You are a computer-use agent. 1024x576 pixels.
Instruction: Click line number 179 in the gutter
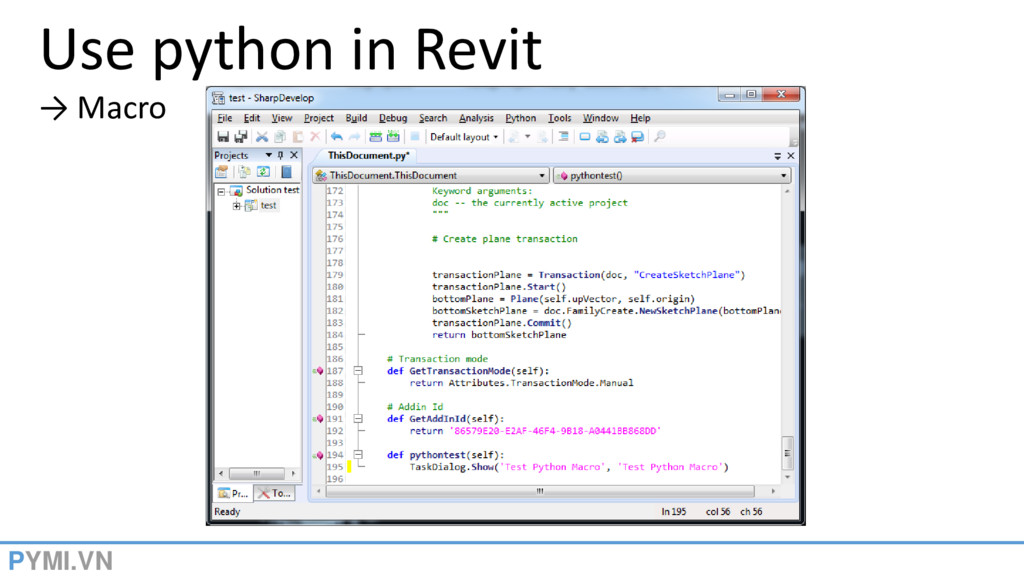(x=335, y=275)
